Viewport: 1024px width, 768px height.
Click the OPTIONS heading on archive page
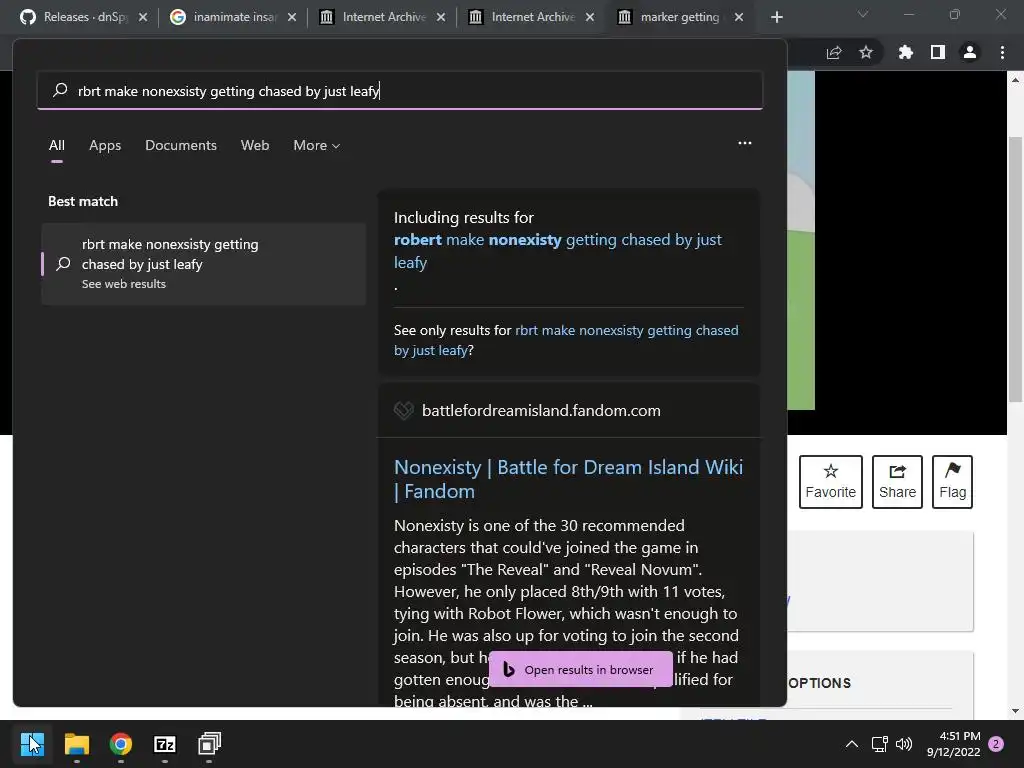point(820,683)
